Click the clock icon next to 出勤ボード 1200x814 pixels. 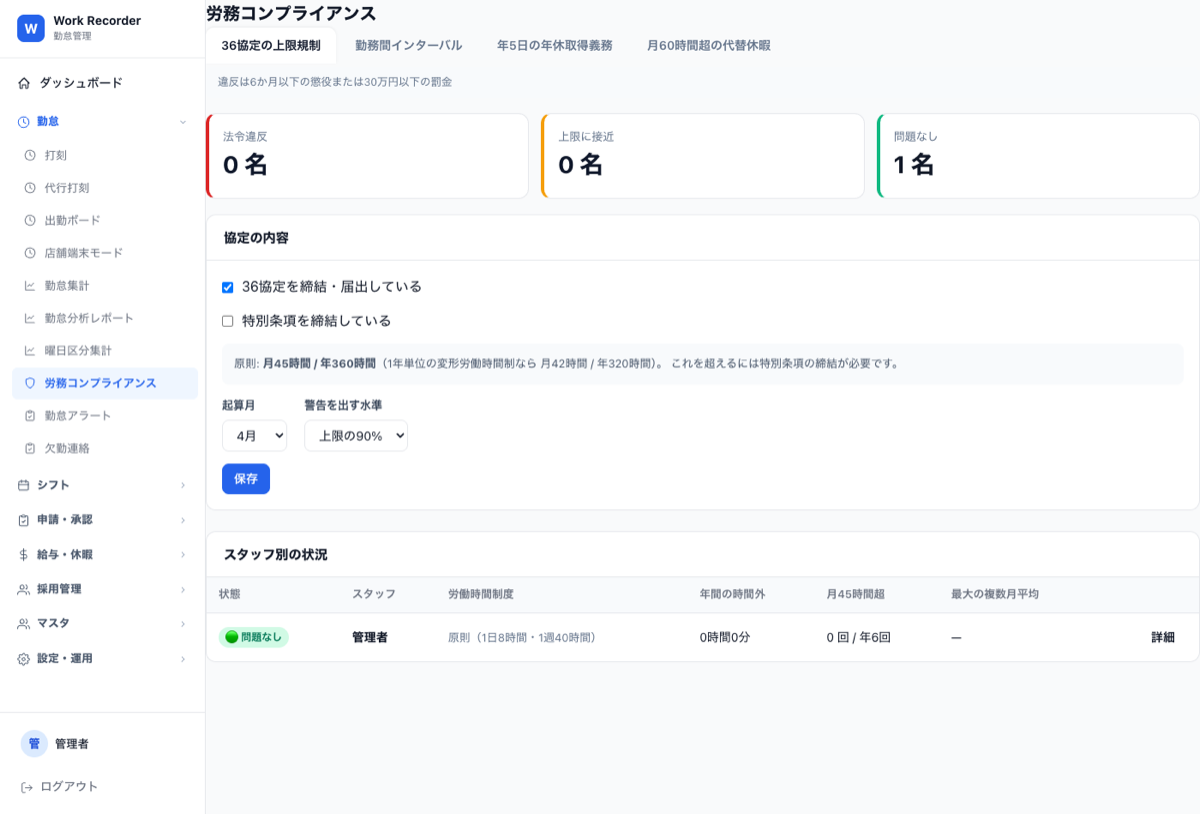pos(30,220)
